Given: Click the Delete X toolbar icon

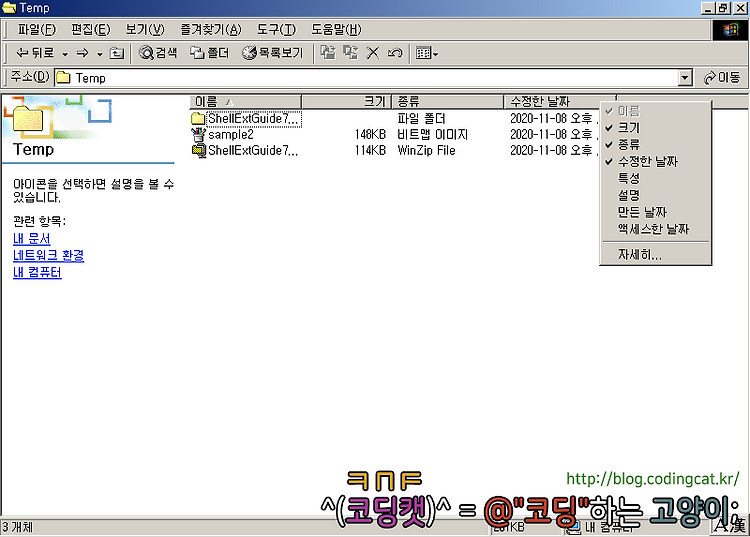Looking at the screenshot, I should pyautogui.click(x=372, y=53).
